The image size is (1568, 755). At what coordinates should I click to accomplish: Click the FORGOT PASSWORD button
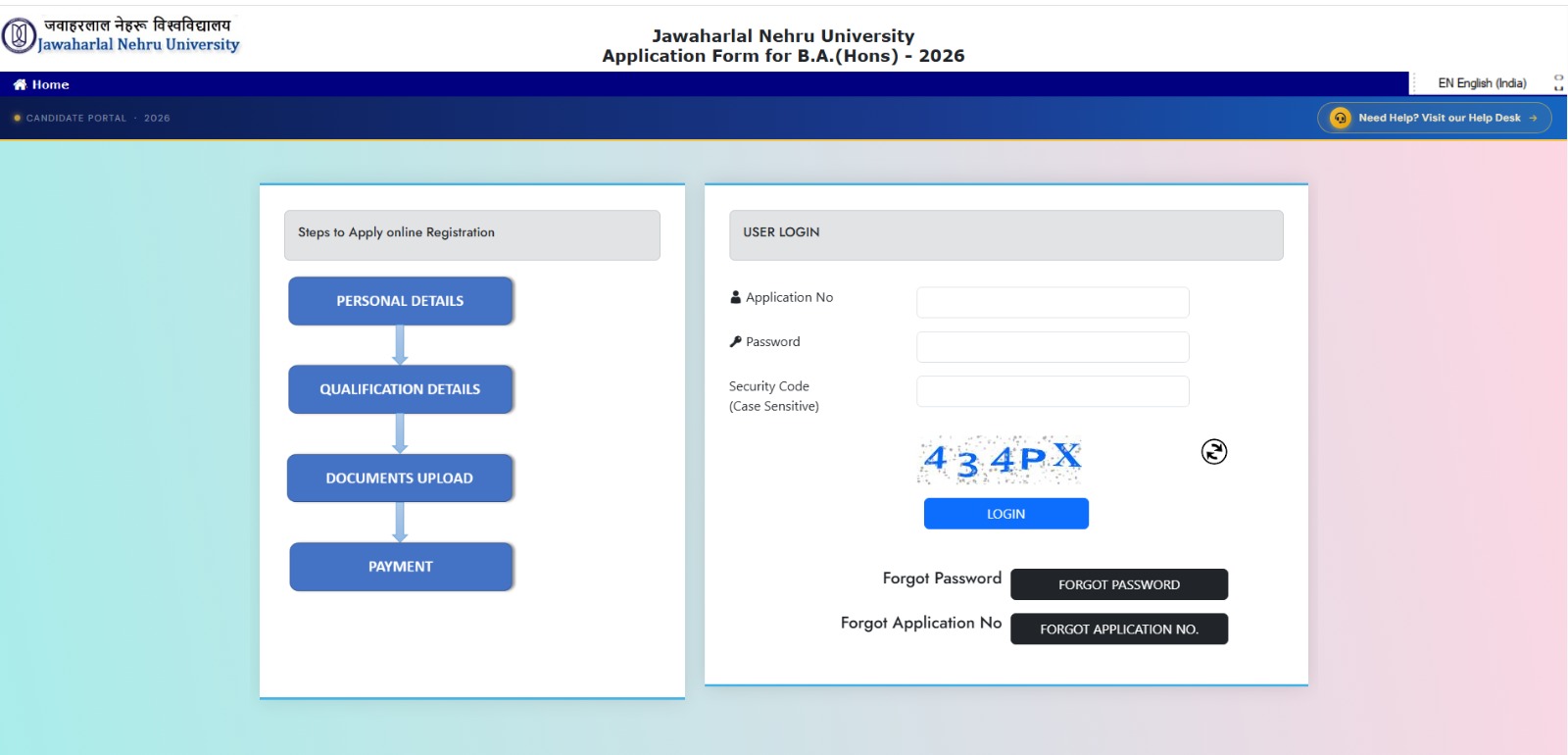[1119, 584]
